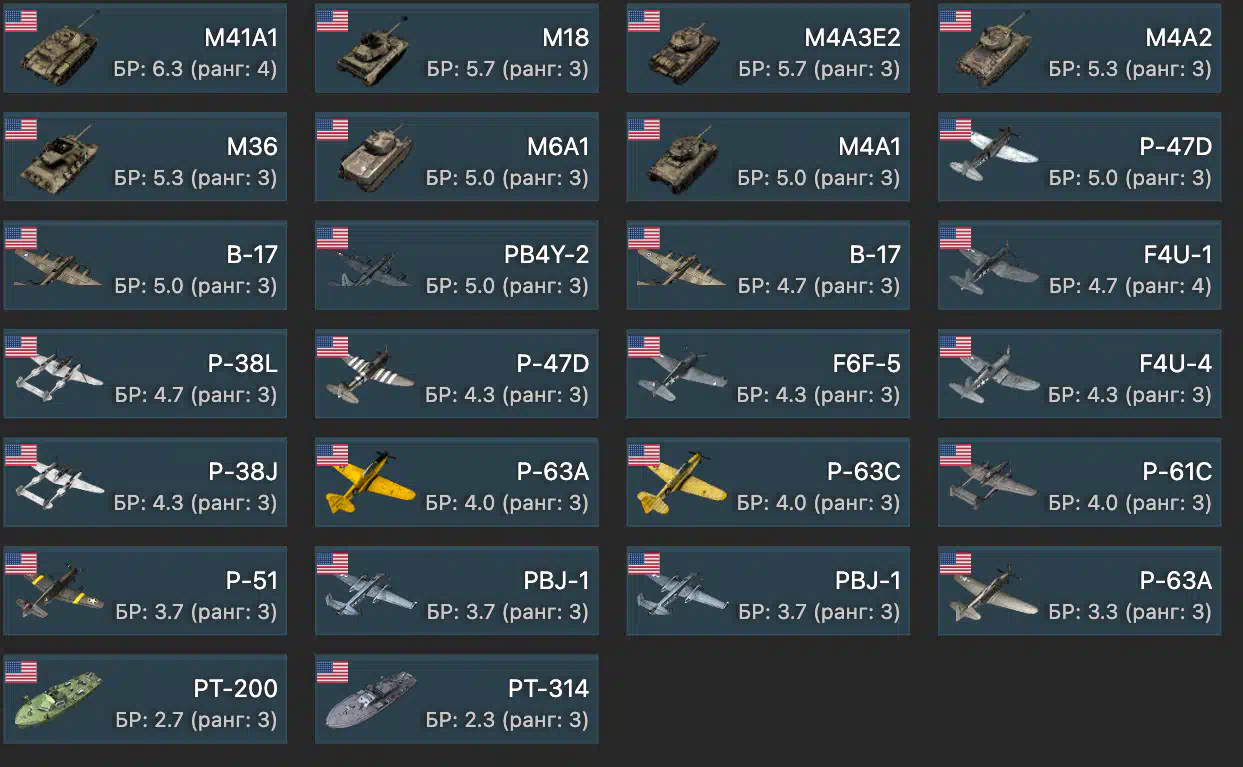This screenshot has height=767, width=1243.
Task: Select the M36 vehicle card
Action: (145, 158)
